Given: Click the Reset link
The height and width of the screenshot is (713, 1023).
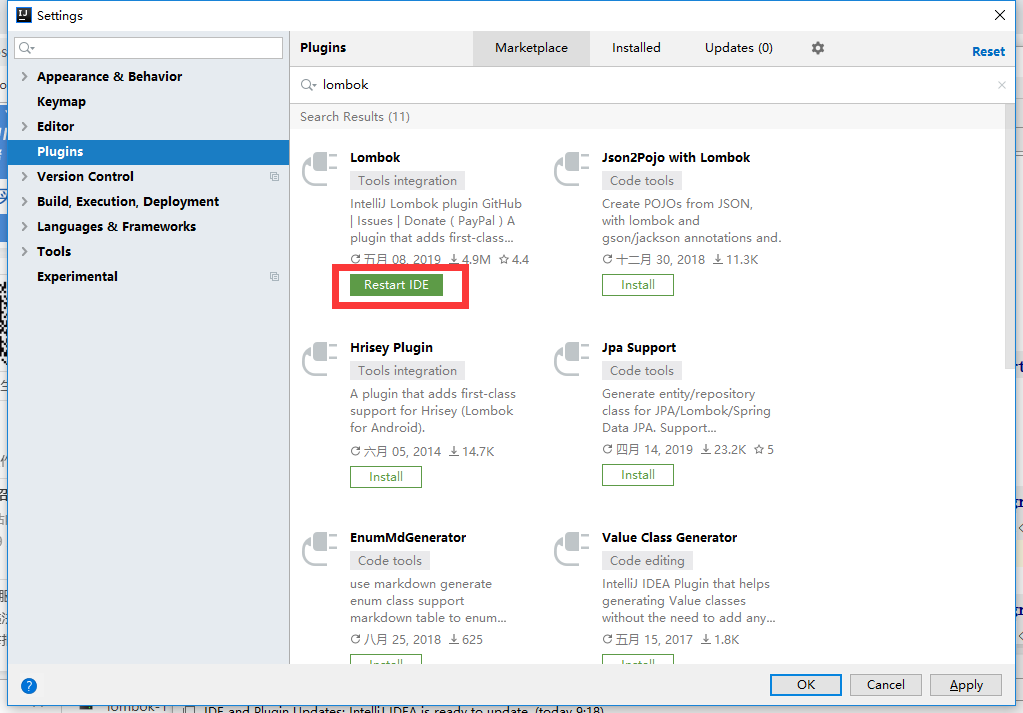Looking at the screenshot, I should coord(988,52).
